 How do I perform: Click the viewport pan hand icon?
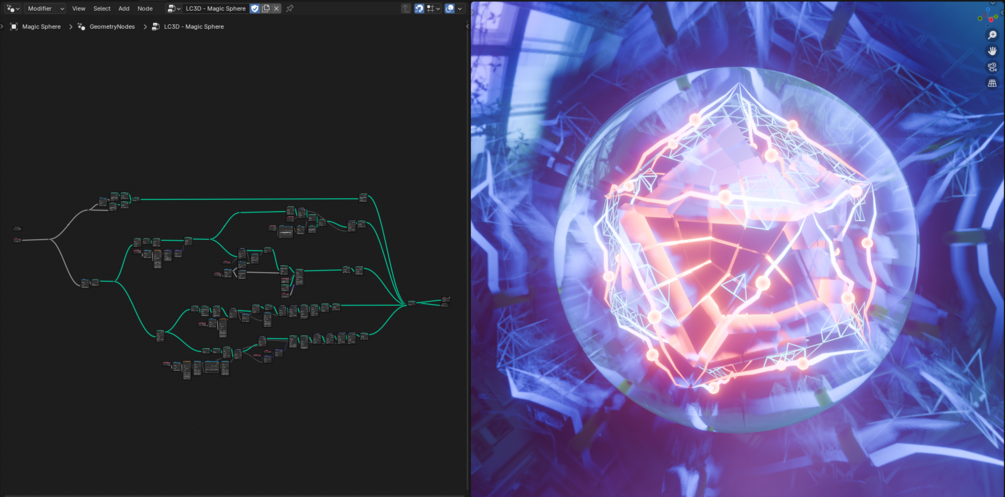[x=992, y=51]
